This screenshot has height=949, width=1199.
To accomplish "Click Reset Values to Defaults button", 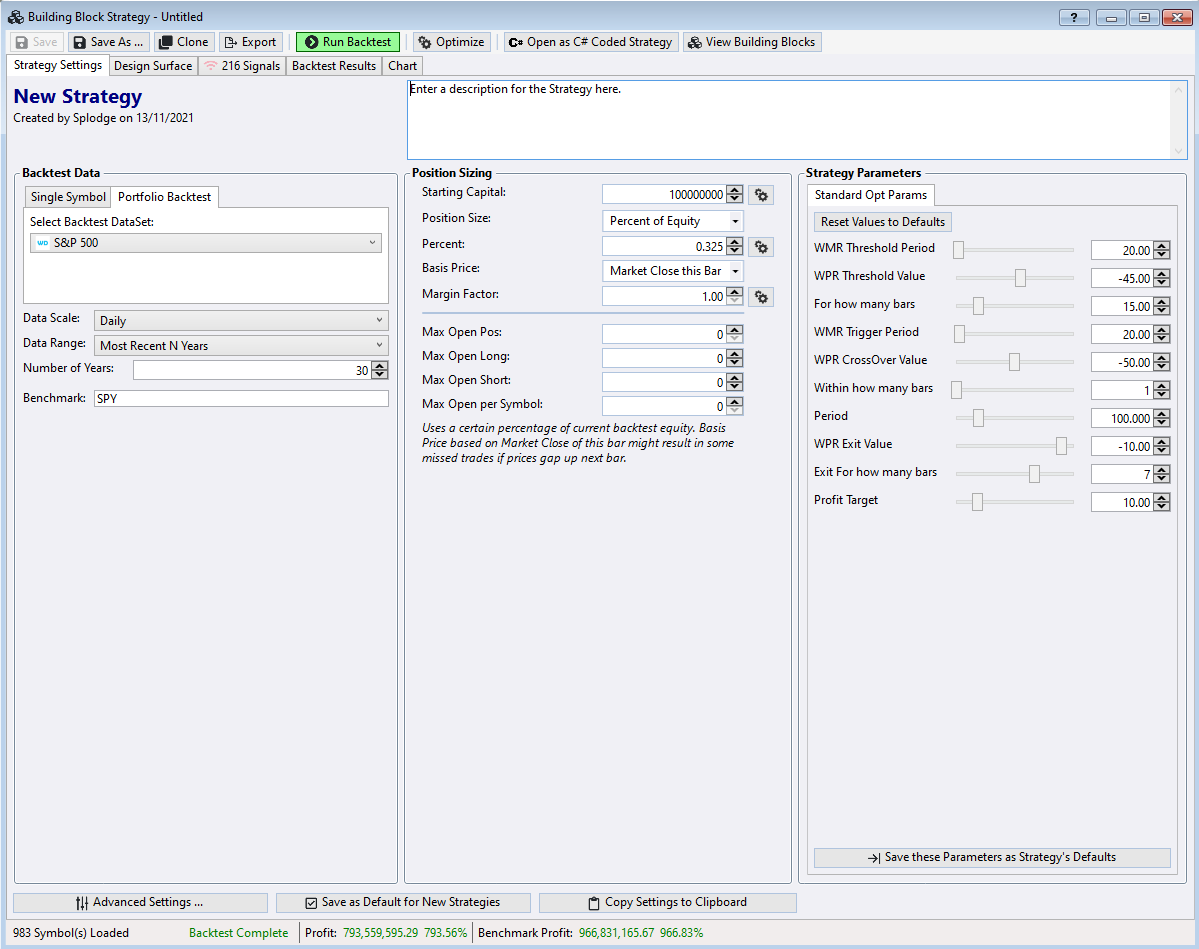I will point(882,222).
